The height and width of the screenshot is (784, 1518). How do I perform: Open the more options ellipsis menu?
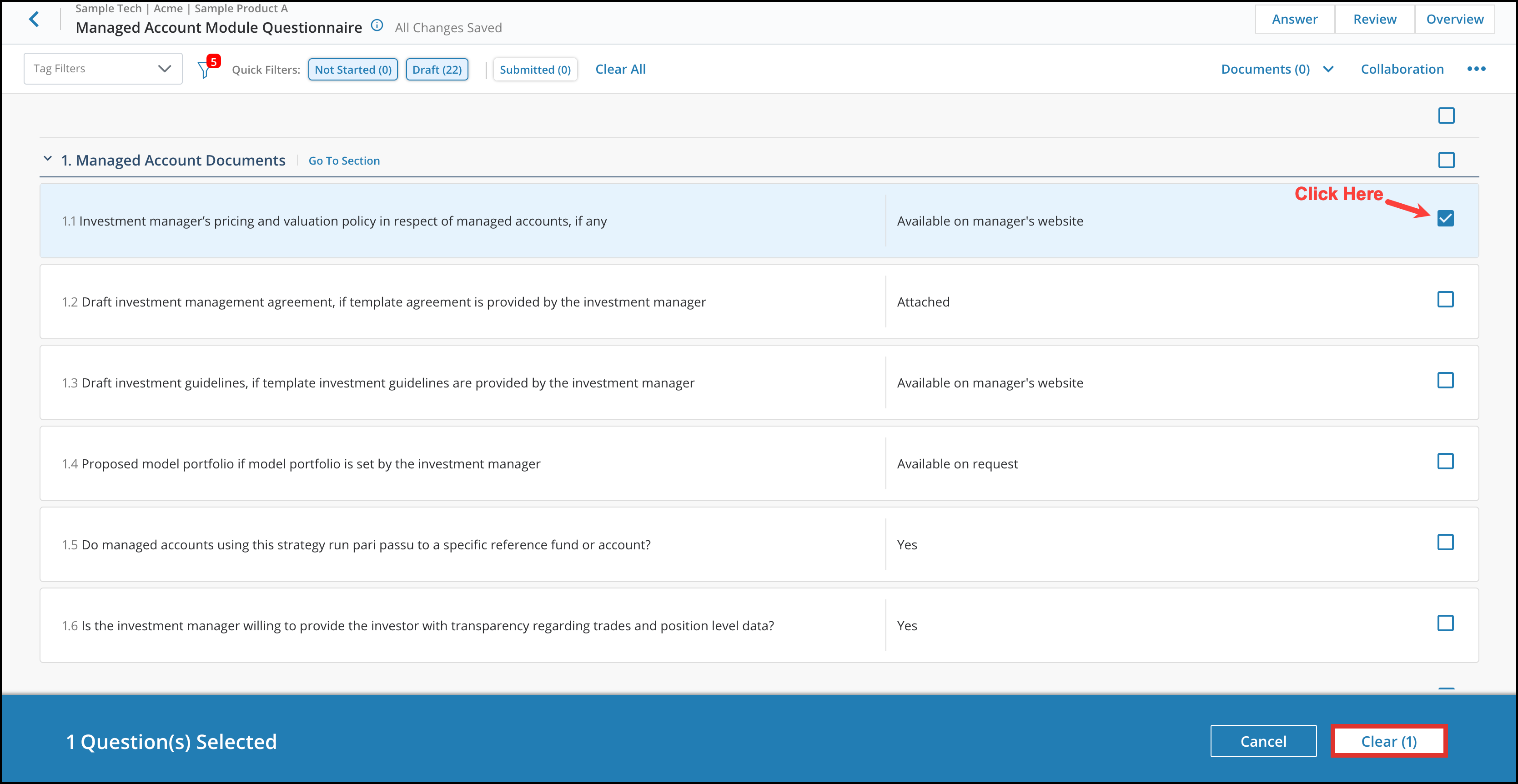[1477, 68]
